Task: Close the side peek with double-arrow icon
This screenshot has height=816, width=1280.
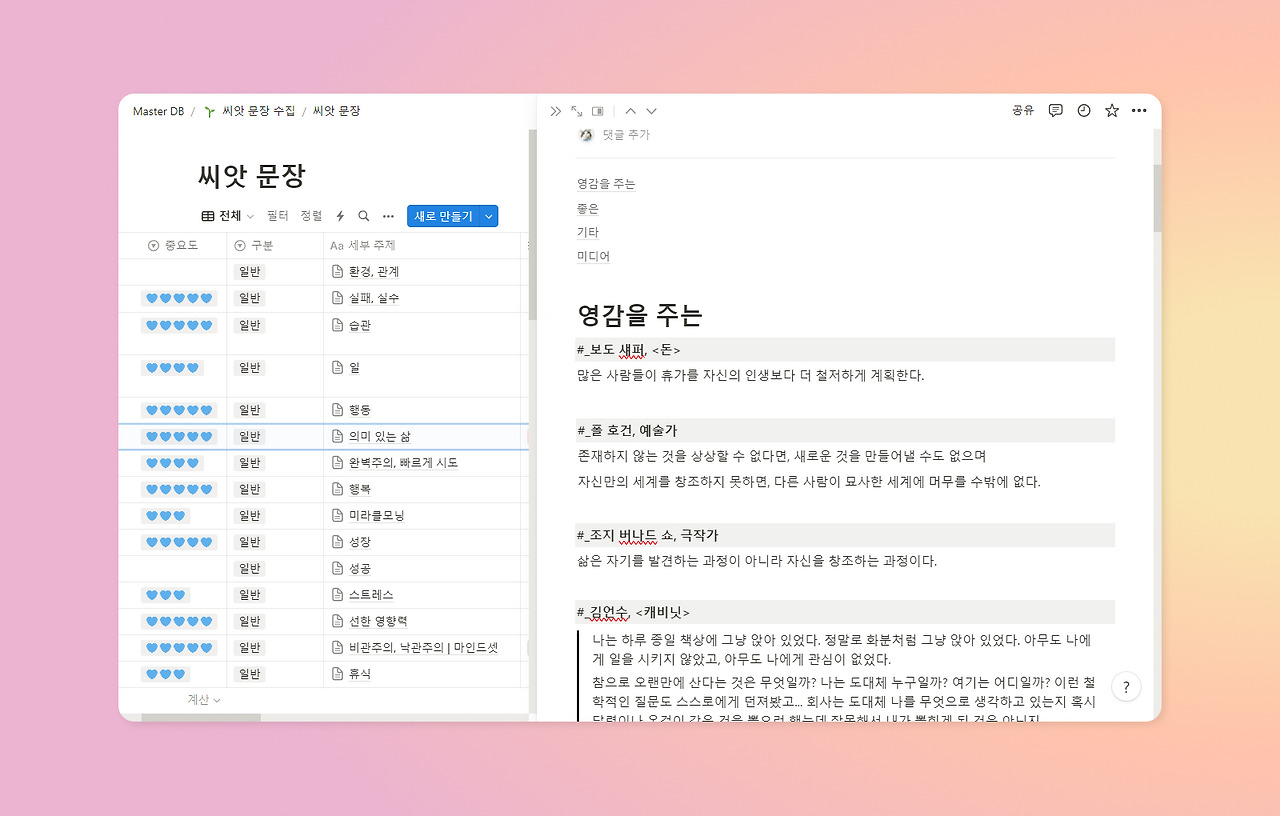Action: coord(556,111)
